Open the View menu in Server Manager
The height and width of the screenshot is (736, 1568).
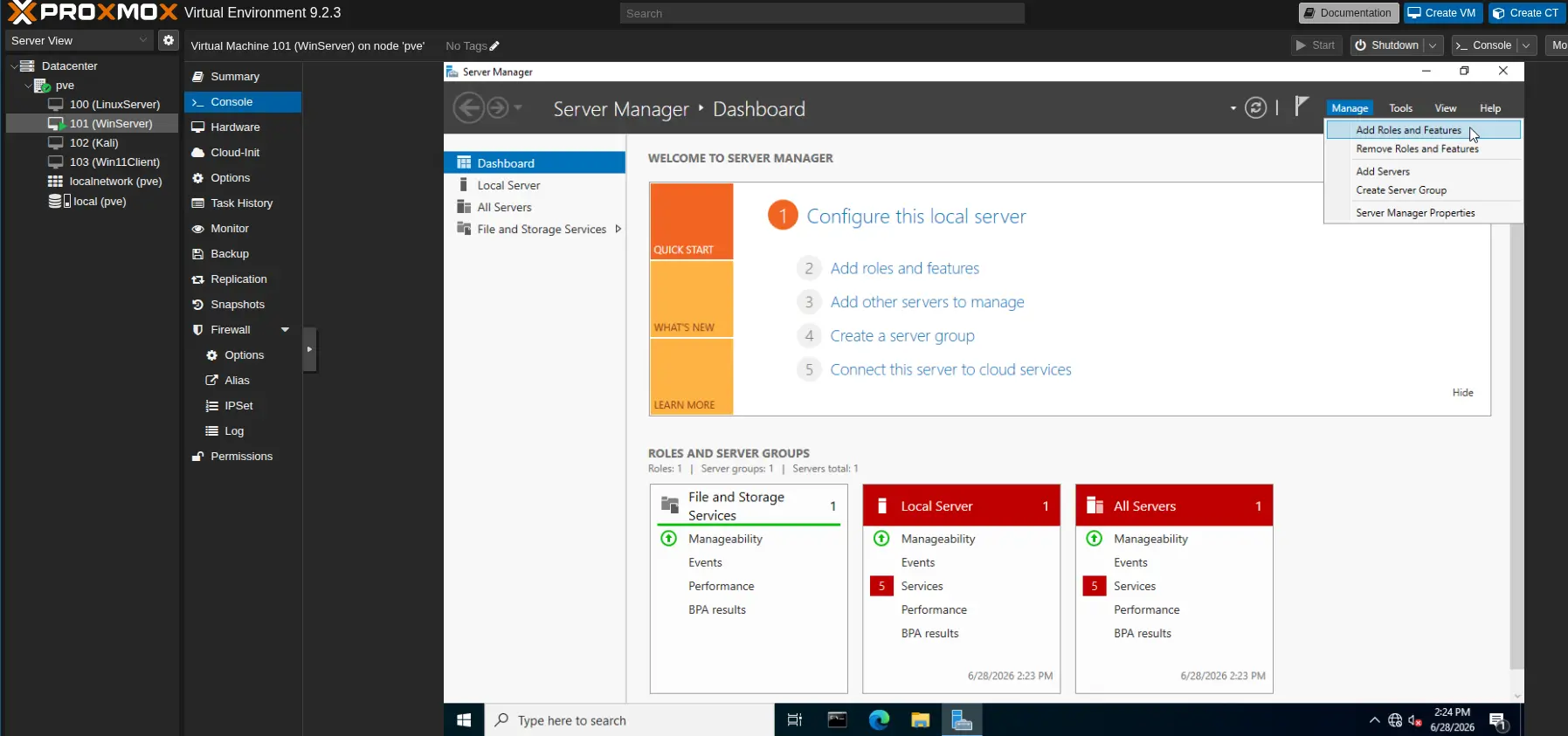tap(1445, 108)
